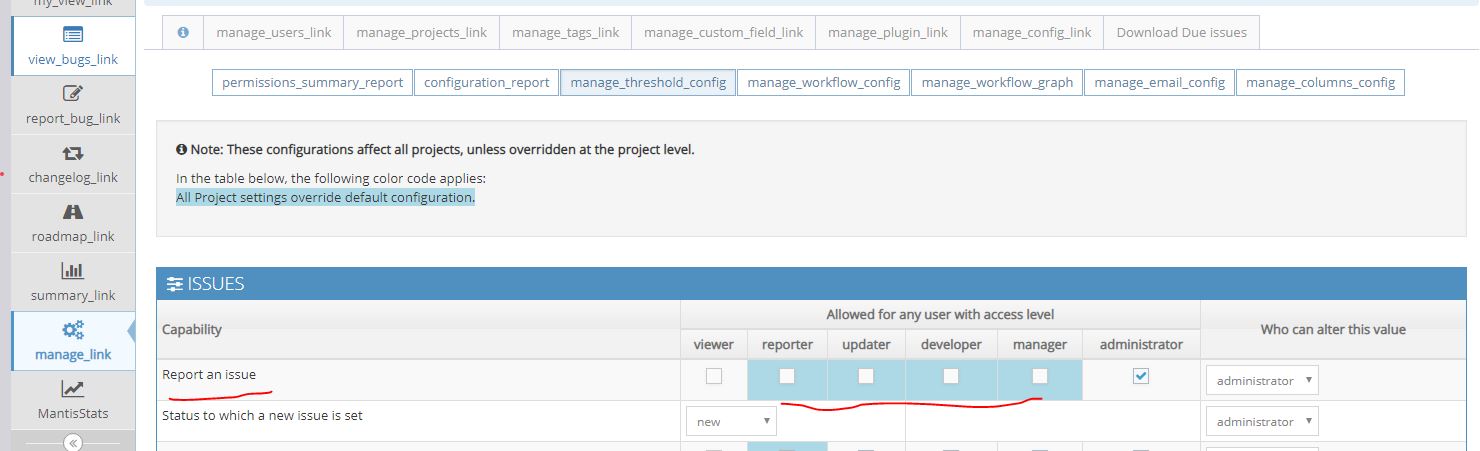Open alter-value dropdown for new issue status
Viewport: 1480px width, 451px height.
(x=1262, y=422)
